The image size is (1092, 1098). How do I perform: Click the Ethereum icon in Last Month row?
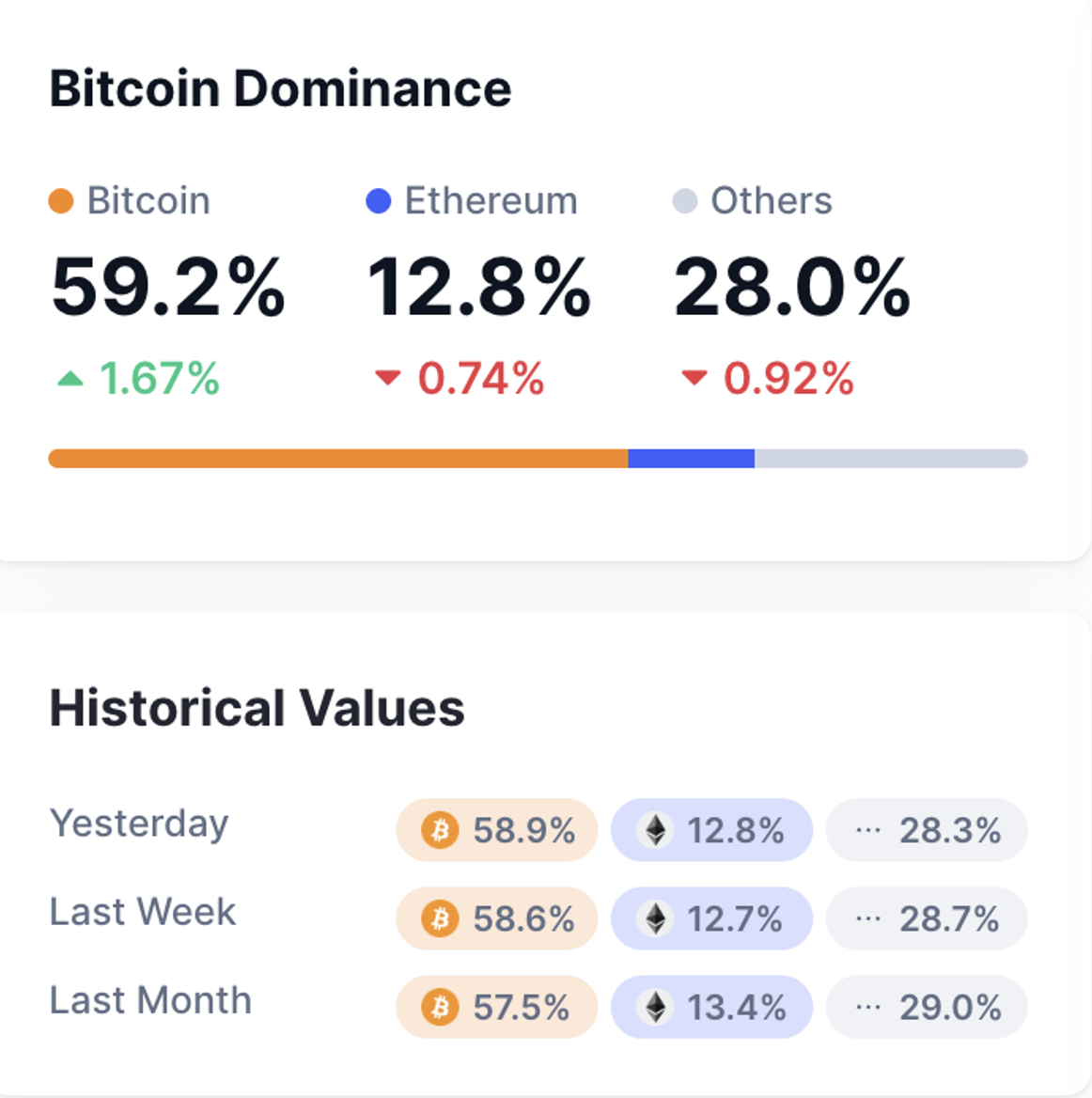655,1007
